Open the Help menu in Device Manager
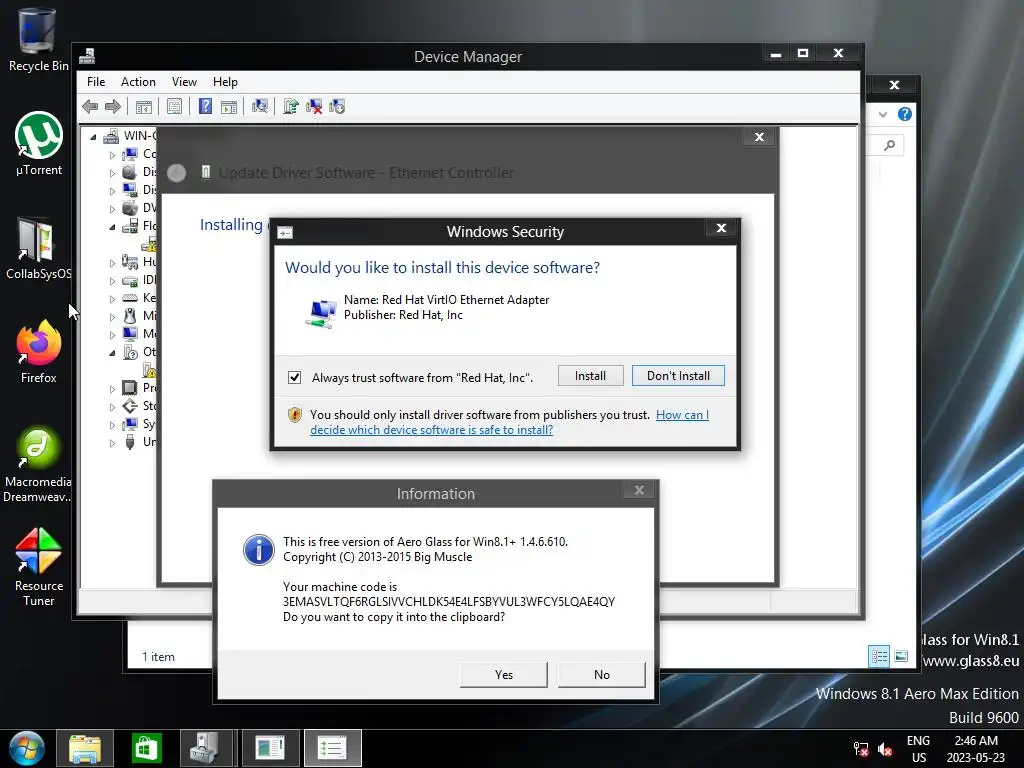The width and height of the screenshot is (1024, 768). tap(225, 82)
